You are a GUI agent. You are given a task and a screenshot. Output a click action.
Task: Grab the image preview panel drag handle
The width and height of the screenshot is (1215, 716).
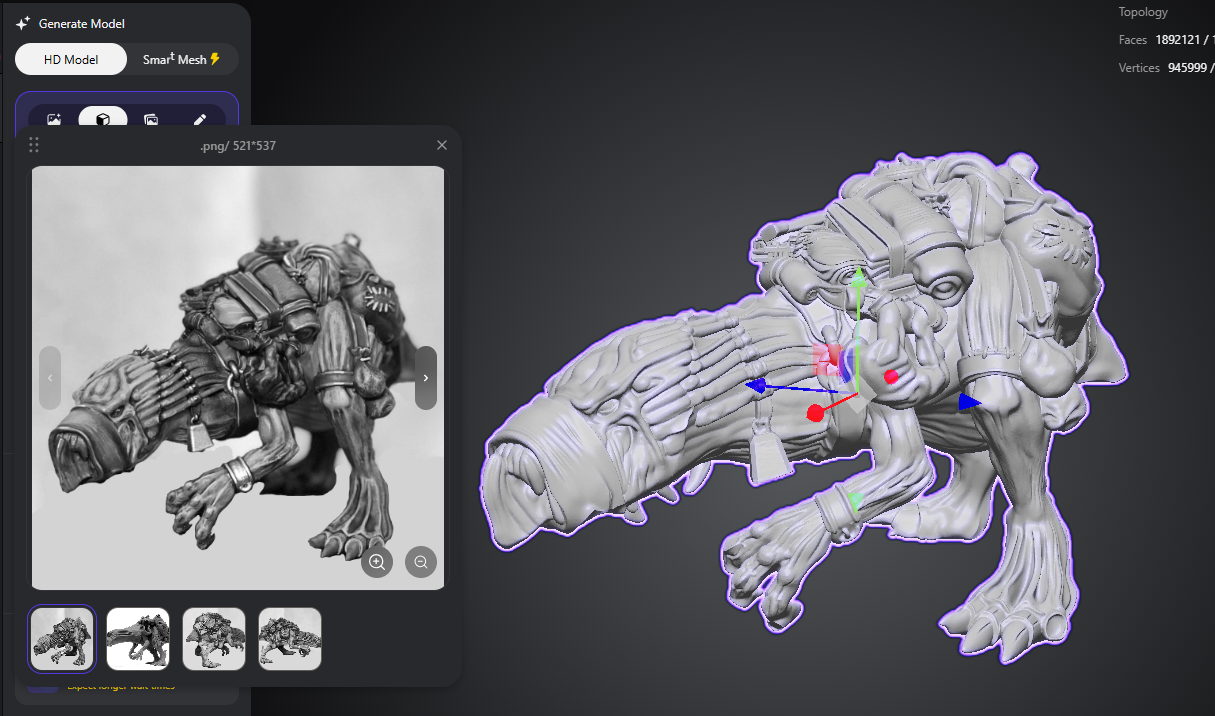(34, 145)
